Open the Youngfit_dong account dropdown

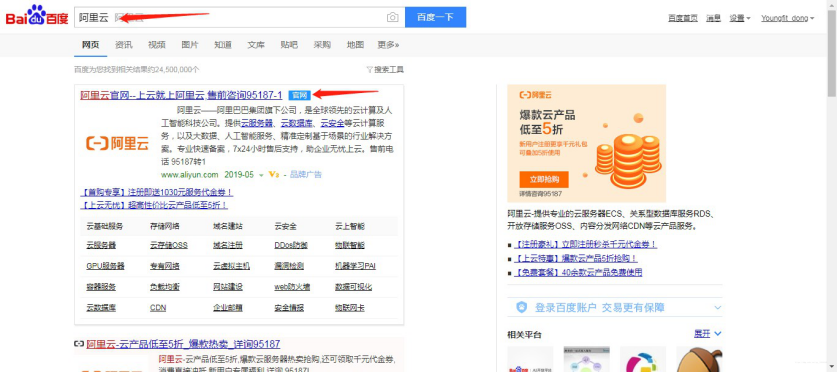click(x=787, y=18)
